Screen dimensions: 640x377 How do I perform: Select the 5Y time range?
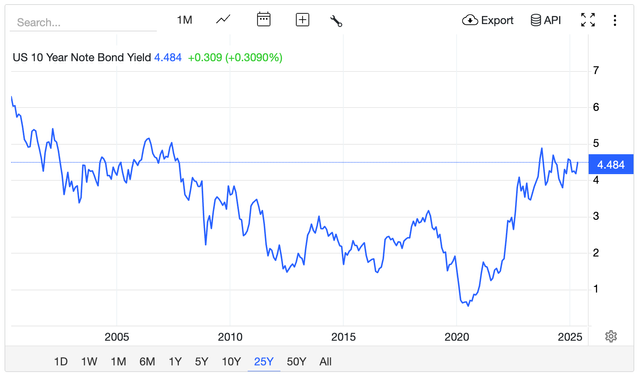click(202, 361)
